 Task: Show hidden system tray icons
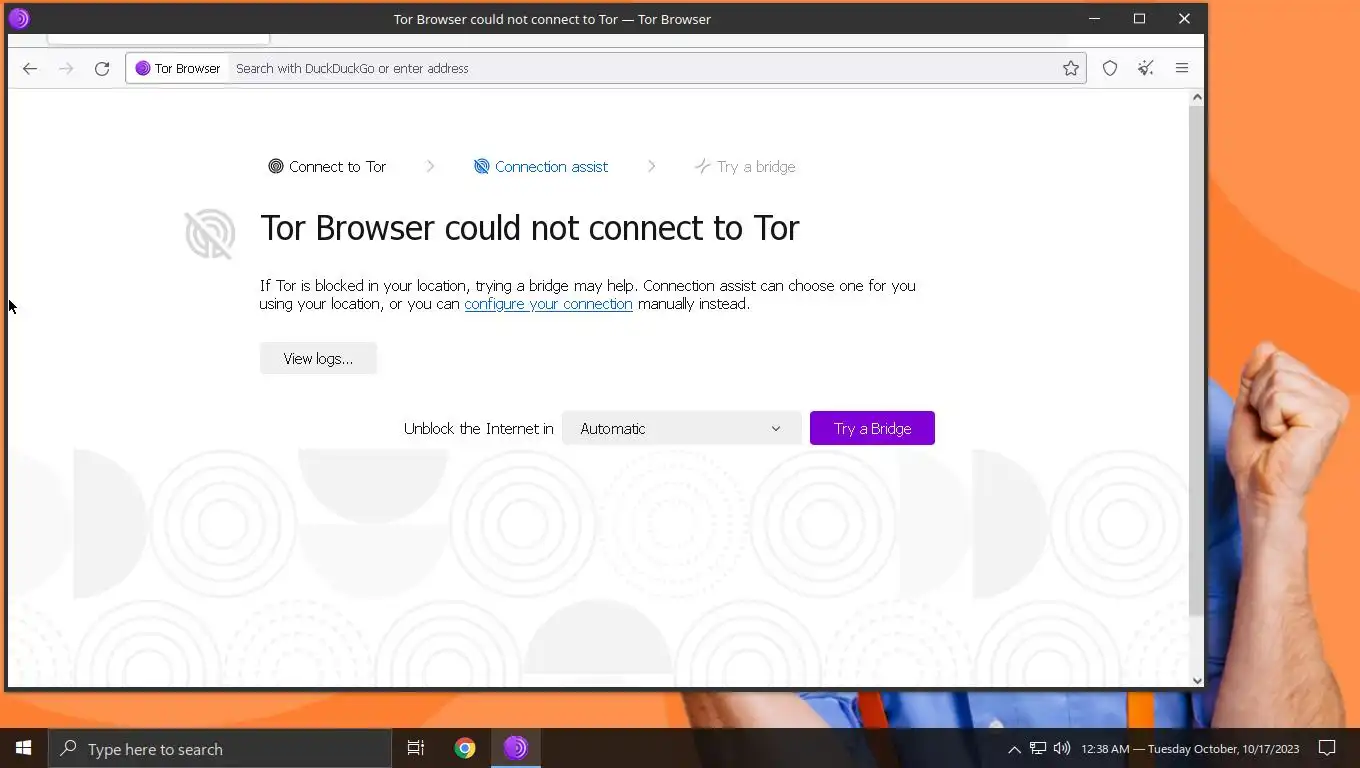(1014, 749)
